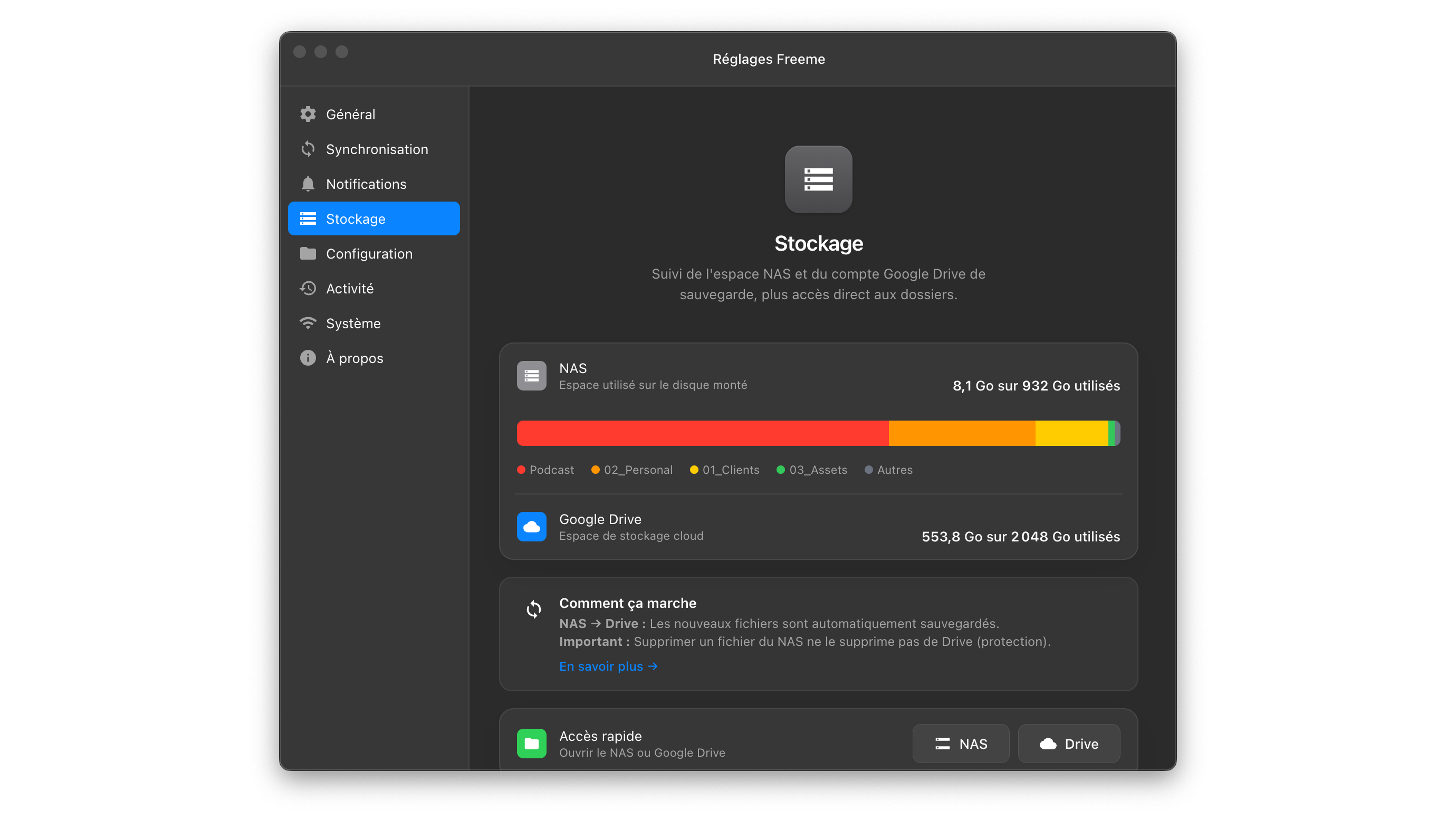1456x819 pixels.
Task: Click the Système wifi icon
Action: 308,323
